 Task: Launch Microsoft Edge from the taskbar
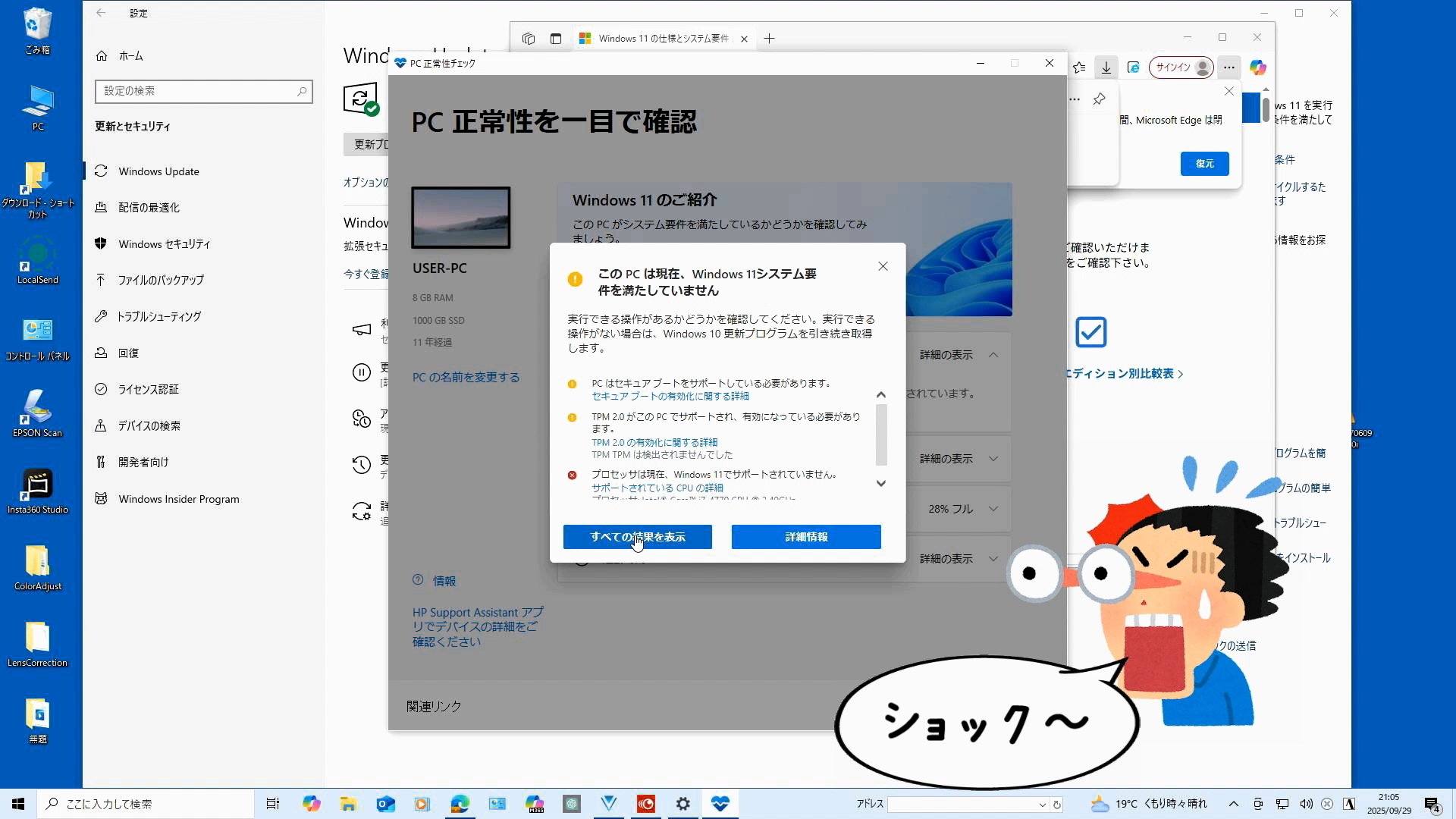pos(460,804)
